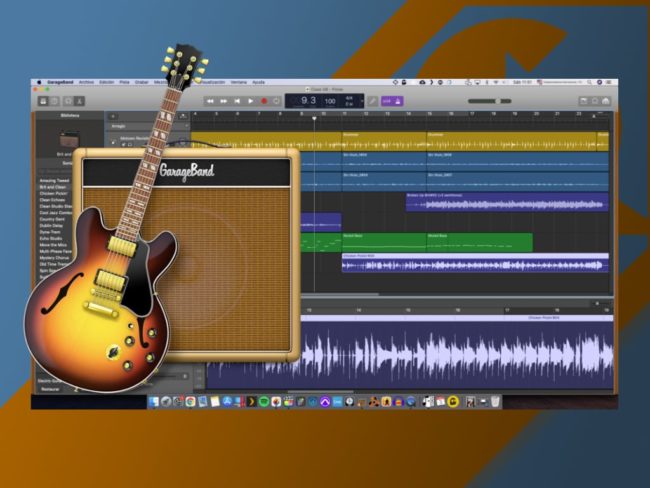Open the Edición menu
Screen dimensions: 650x488
click(107, 82)
